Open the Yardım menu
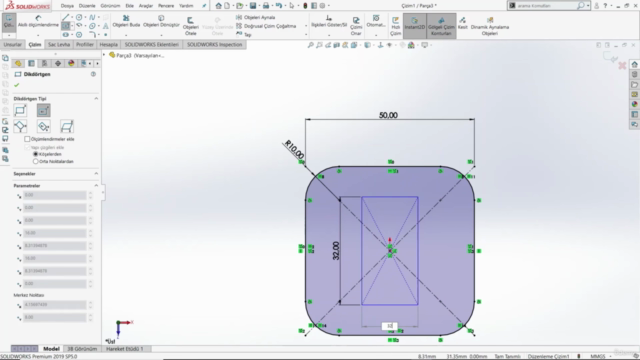640x360 pixels. (186, 6)
